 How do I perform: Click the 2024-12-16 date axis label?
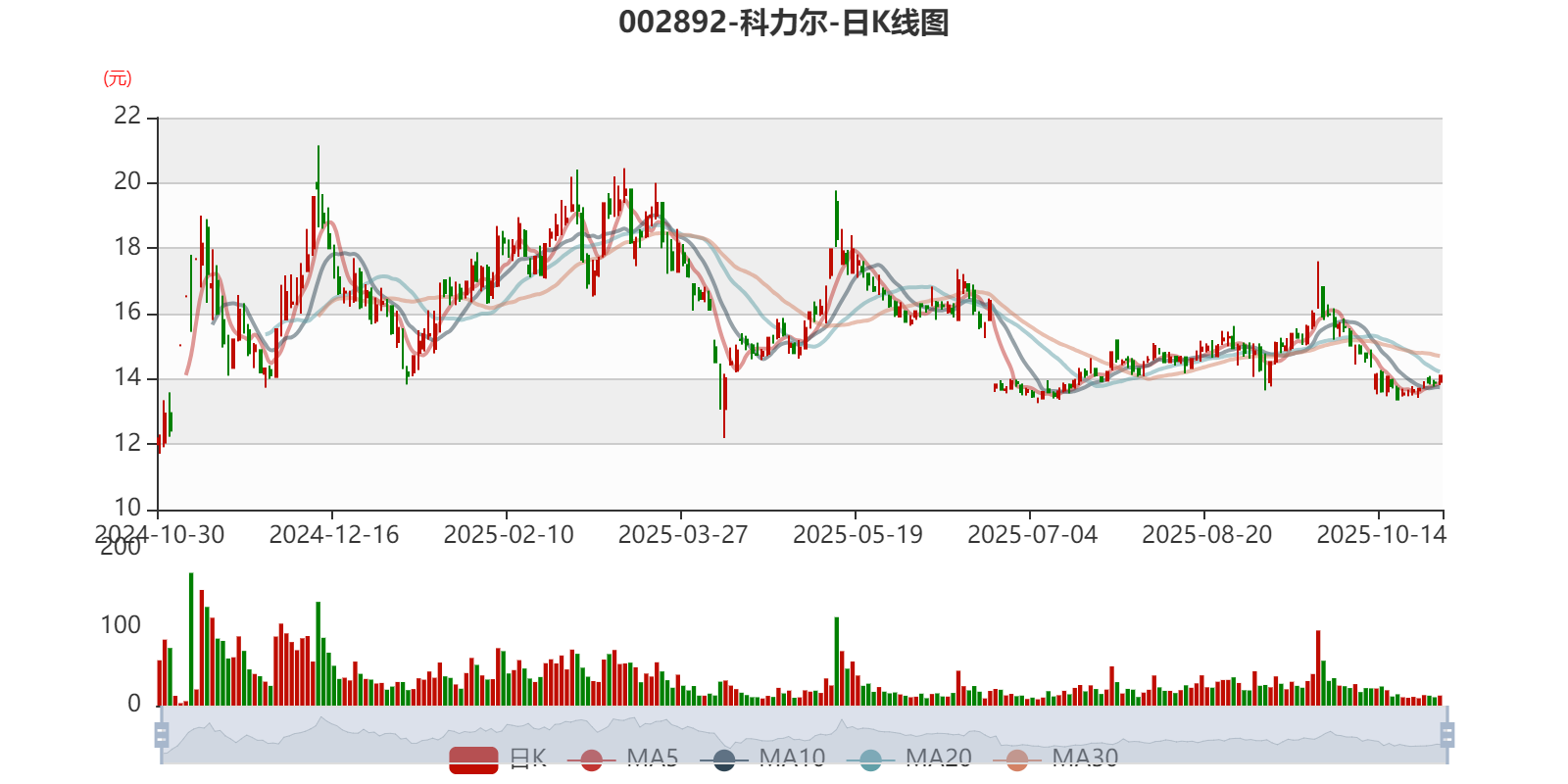334,535
